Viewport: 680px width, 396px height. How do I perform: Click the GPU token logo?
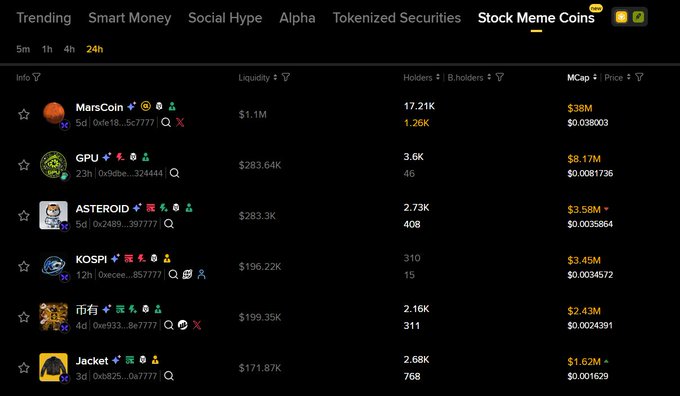click(x=53, y=165)
